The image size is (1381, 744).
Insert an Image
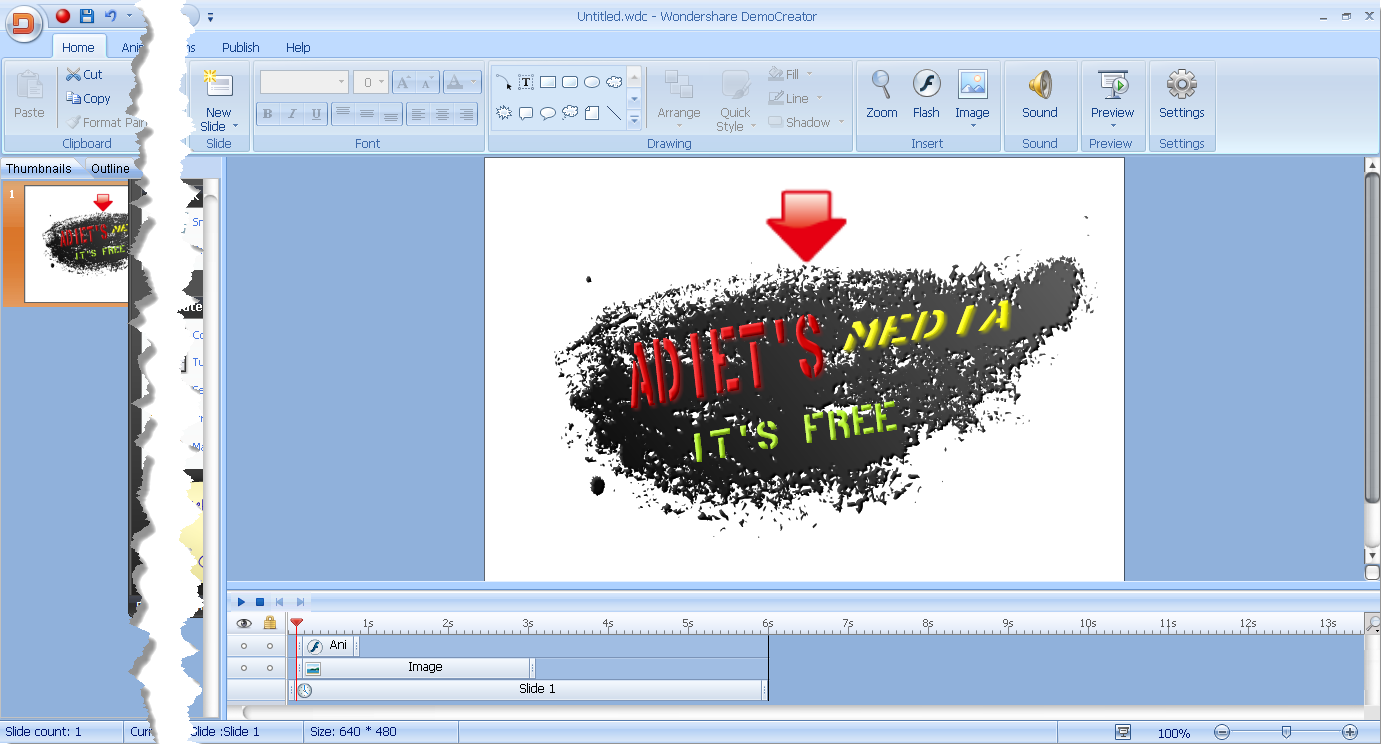pyautogui.click(x=972, y=98)
